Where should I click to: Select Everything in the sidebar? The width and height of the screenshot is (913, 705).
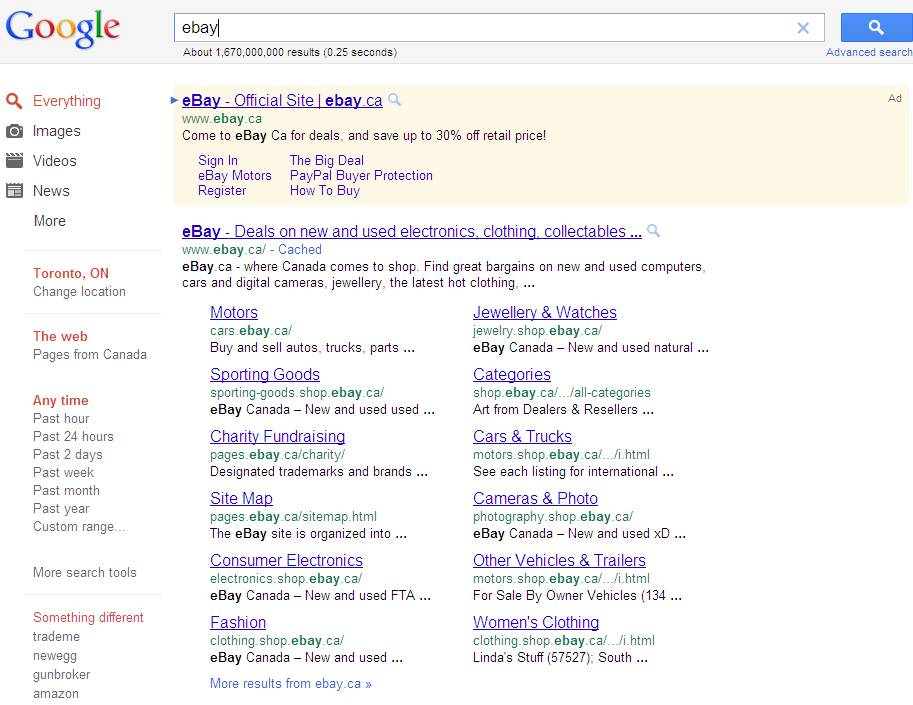(67, 101)
